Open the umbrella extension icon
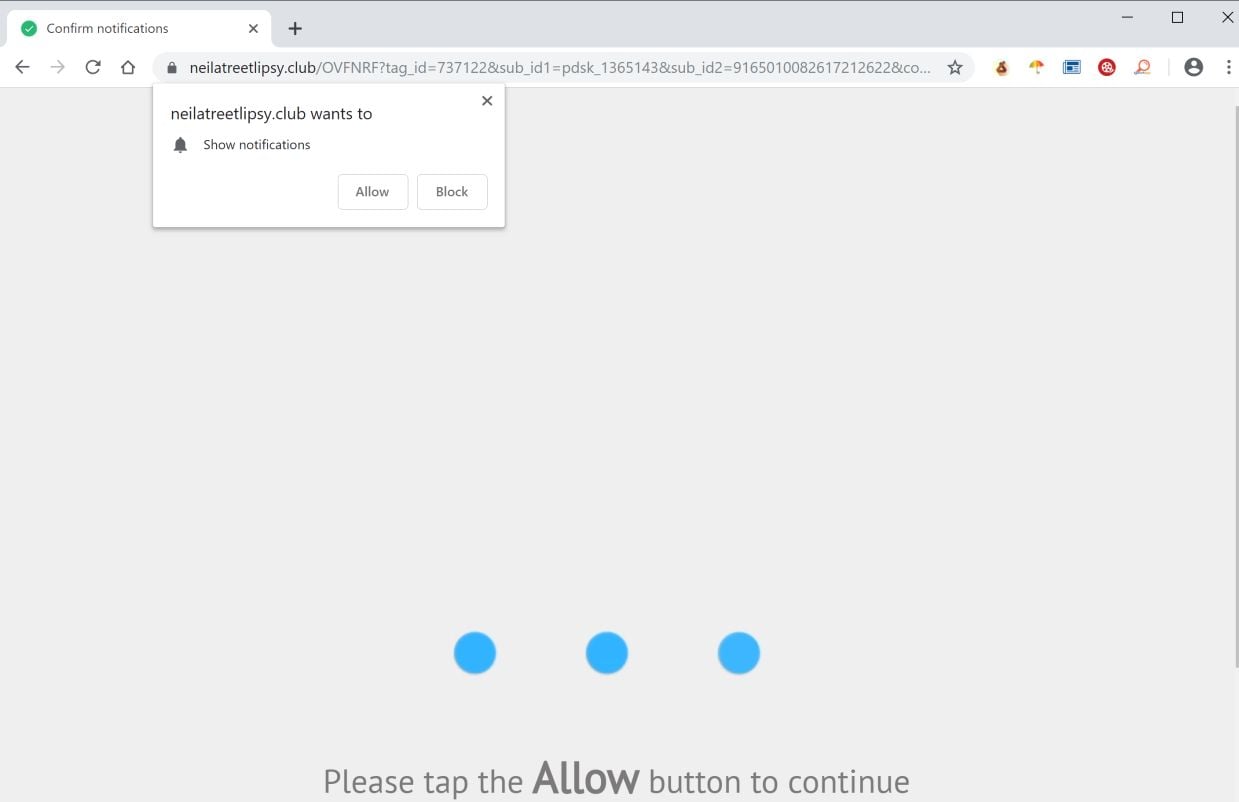 pyautogui.click(x=1037, y=68)
